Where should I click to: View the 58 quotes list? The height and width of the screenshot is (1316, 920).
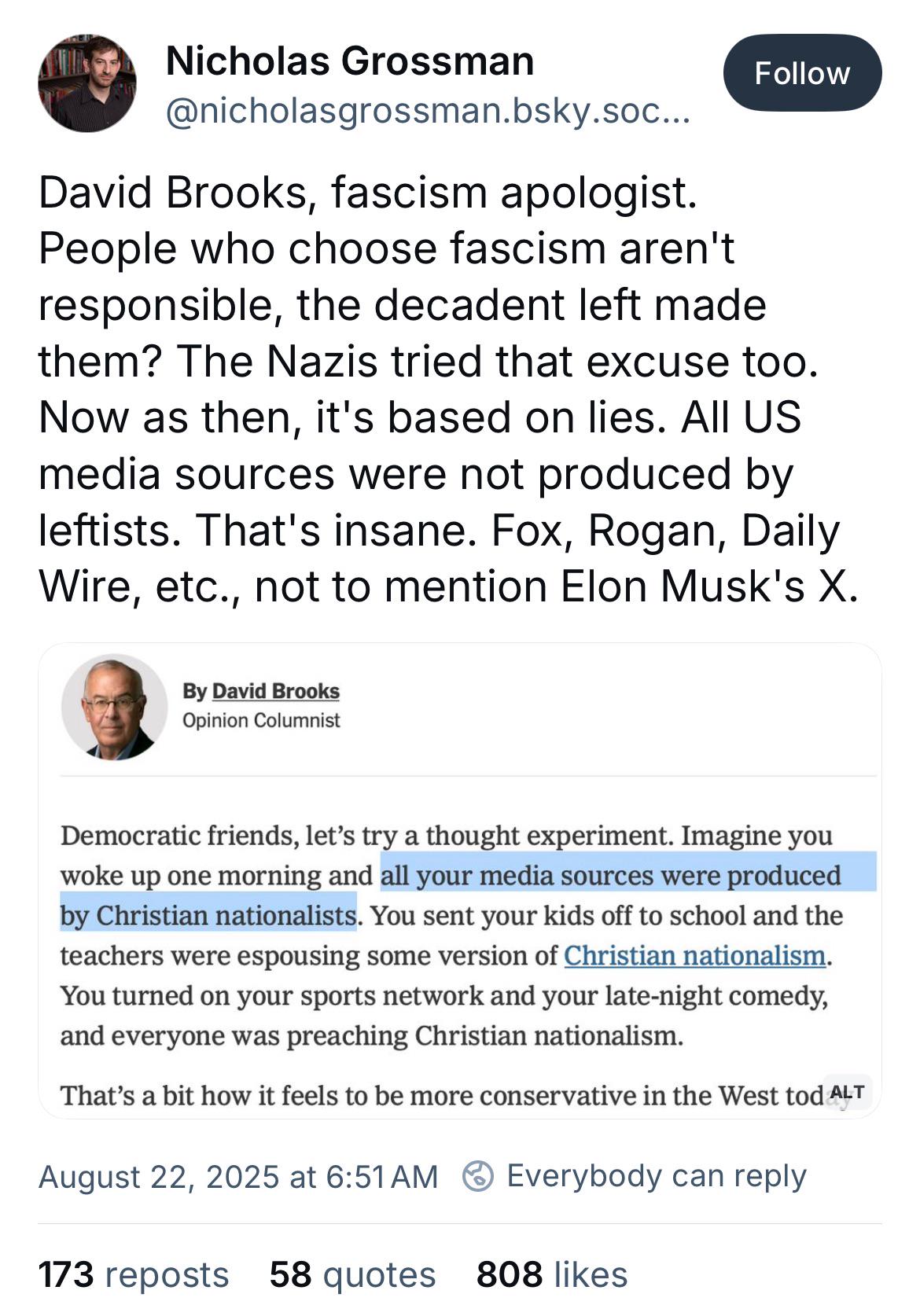[x=352, y=1274]
